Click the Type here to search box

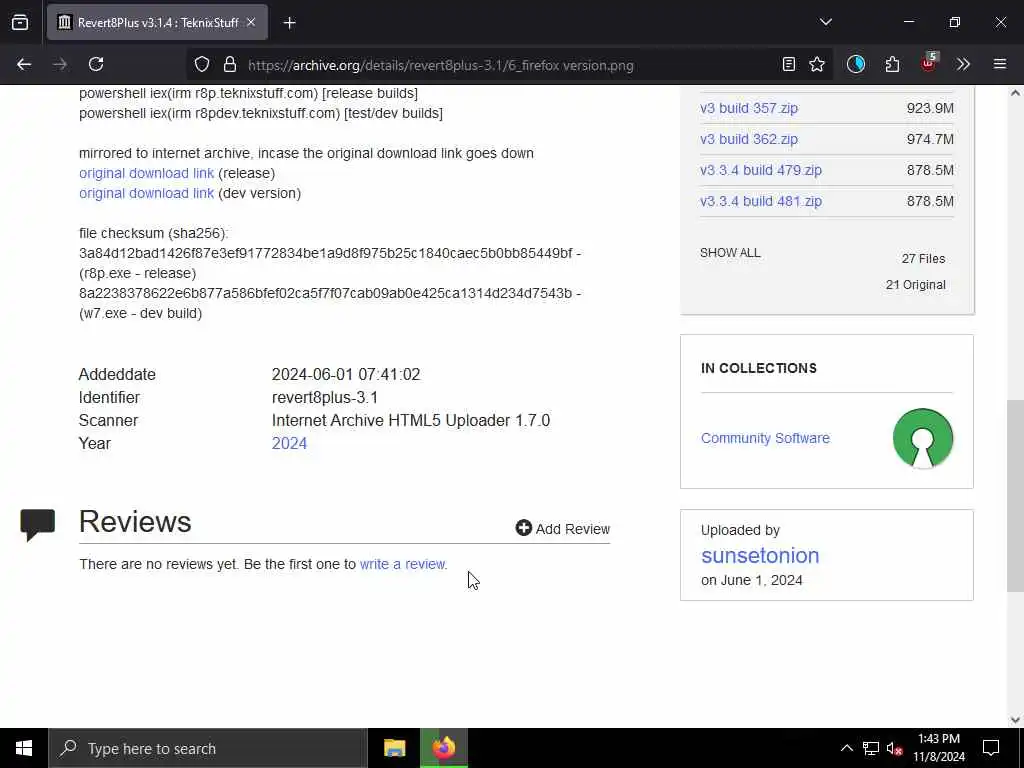(x=208, y=748)
